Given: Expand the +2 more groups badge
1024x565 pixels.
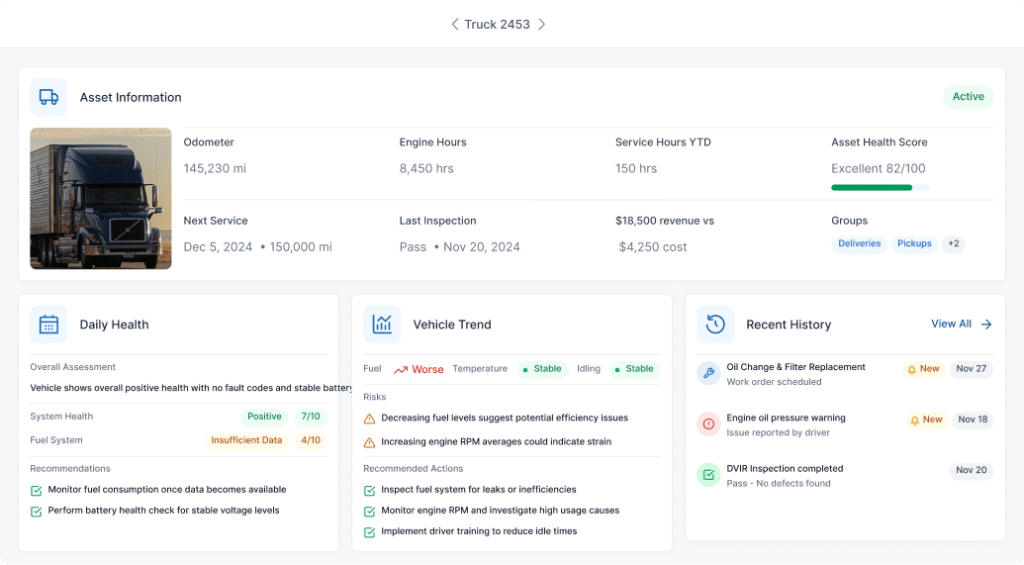Looking at the screenshot, I should click(953, 244).
